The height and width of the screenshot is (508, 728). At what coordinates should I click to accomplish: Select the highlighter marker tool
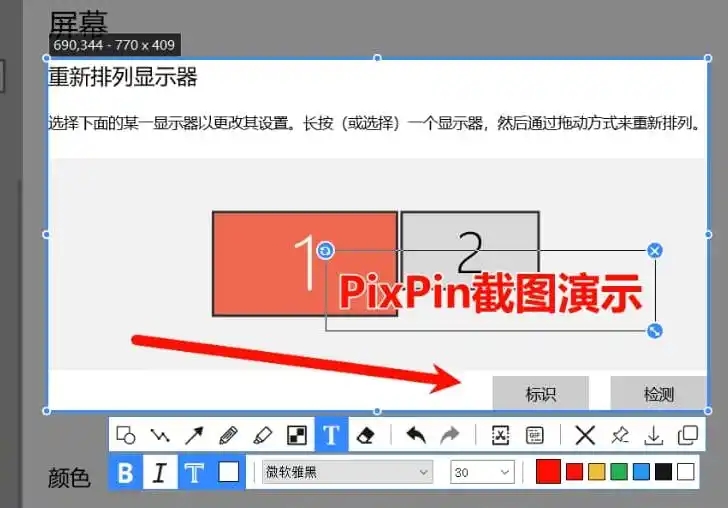[x=263, y=435]
